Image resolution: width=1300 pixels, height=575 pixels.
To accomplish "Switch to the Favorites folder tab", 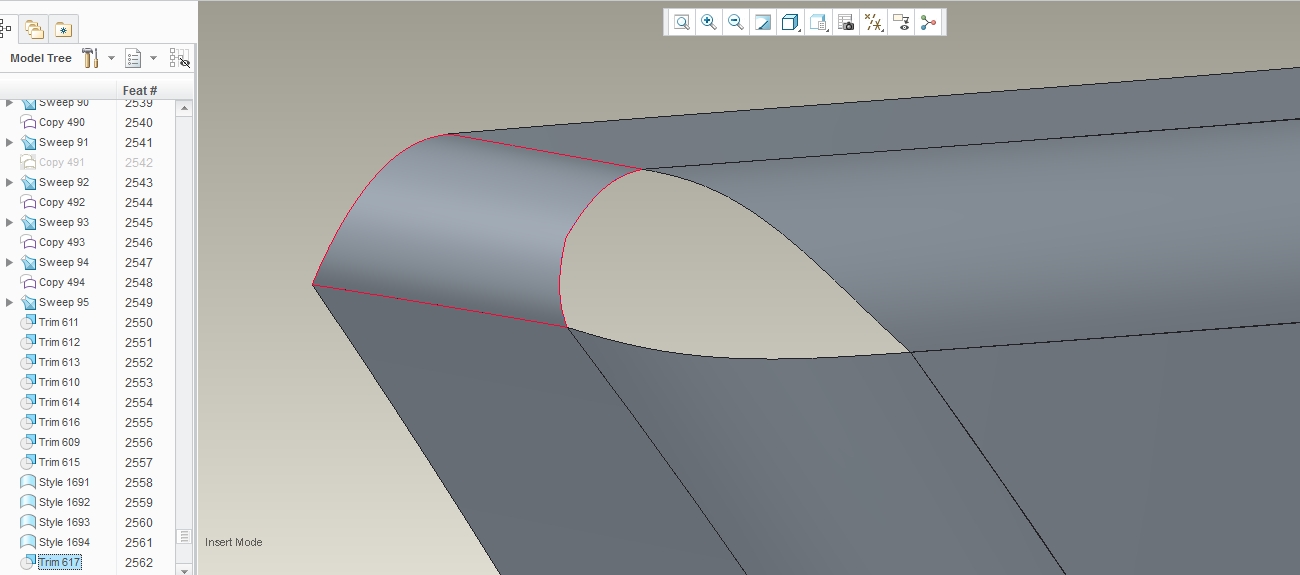I will pyautogui.click(x=63, y=29).
